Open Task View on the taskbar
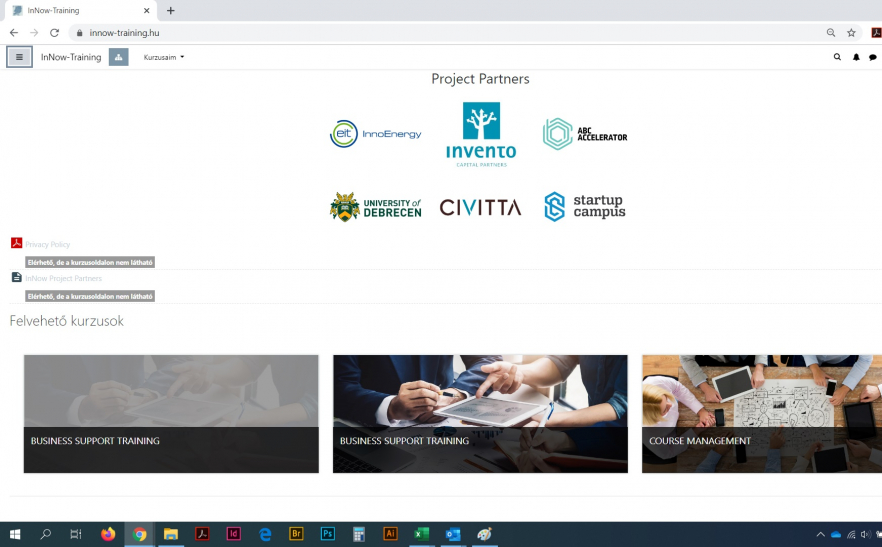 point(76,534)
